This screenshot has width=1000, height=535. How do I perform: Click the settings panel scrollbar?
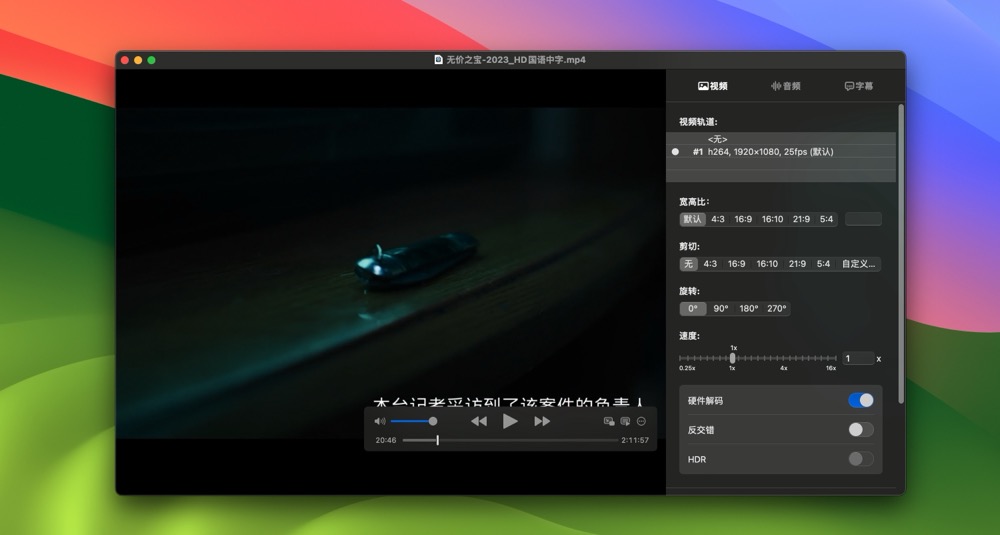point(901,254)
